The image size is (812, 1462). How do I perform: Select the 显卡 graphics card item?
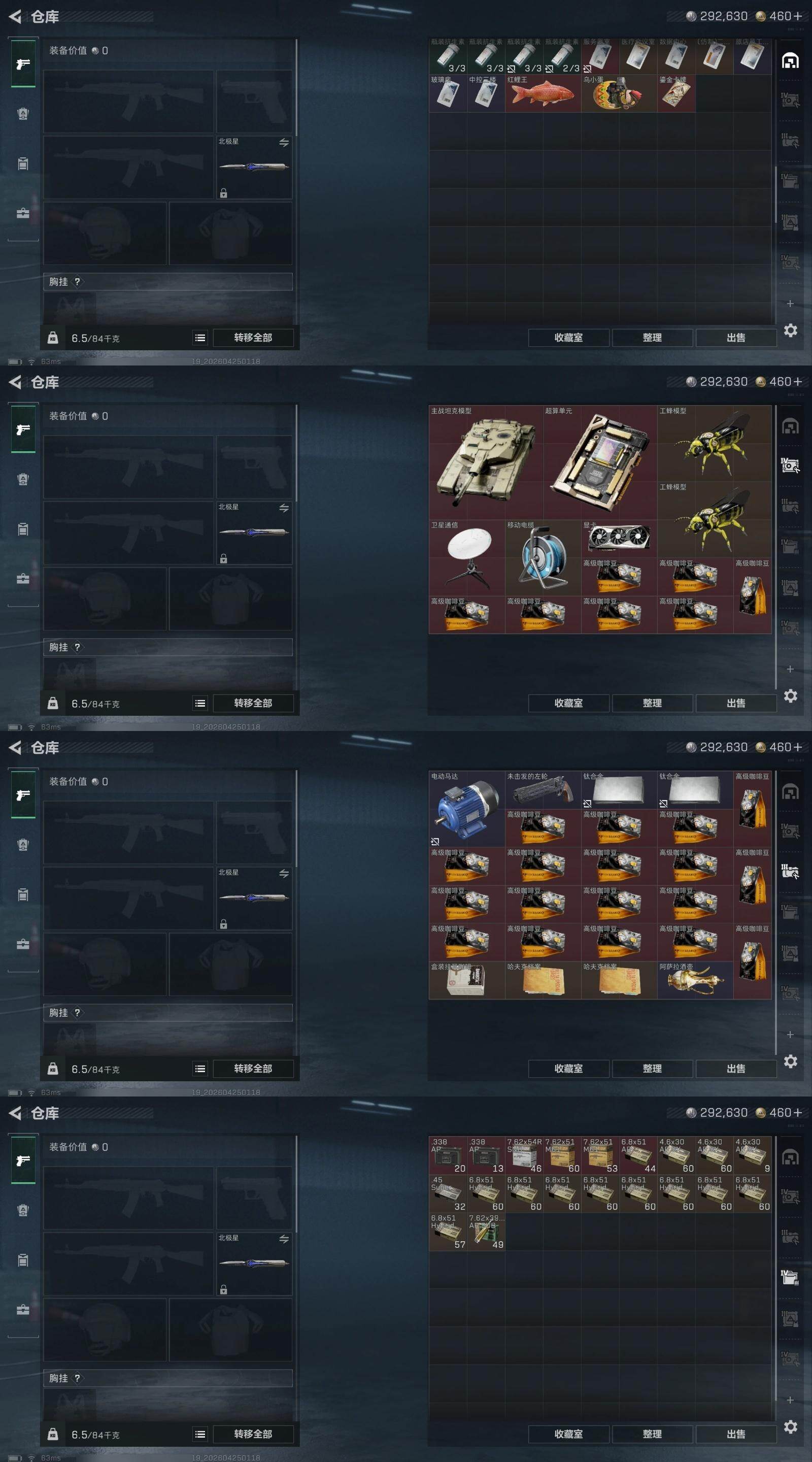[619, 539]
